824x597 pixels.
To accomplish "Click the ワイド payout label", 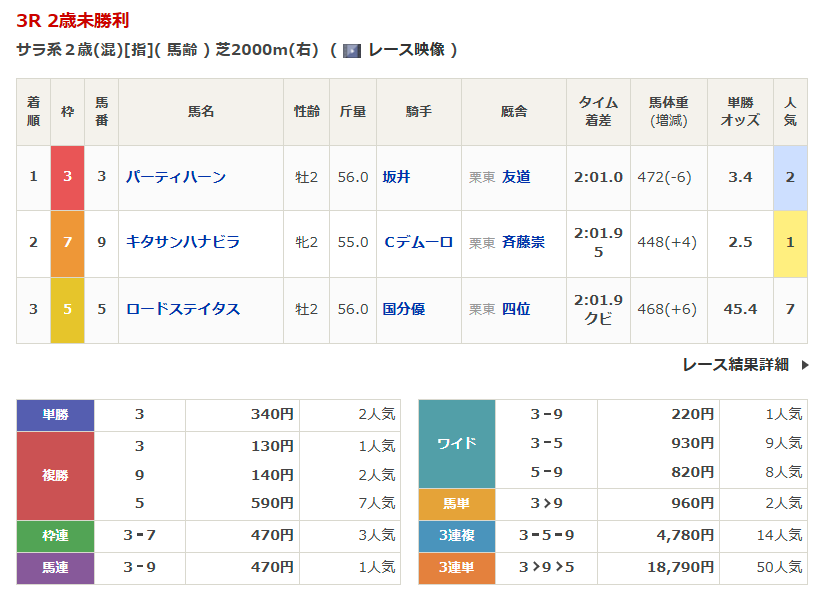I will pyautogui.click(x=457, y=443).
